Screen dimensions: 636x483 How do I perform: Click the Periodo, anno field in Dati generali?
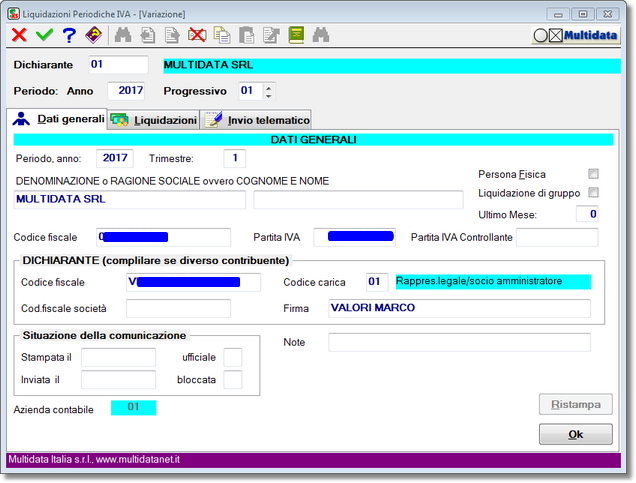click(x=115, y=158)
